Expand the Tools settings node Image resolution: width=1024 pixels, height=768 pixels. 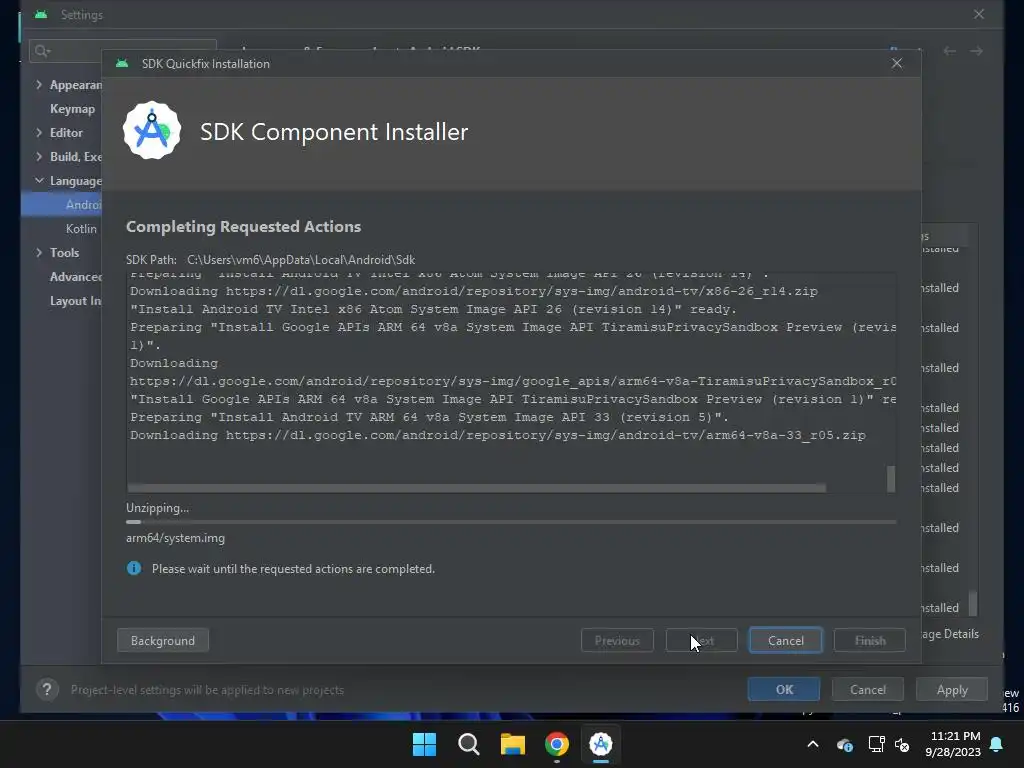coord(39,253)
